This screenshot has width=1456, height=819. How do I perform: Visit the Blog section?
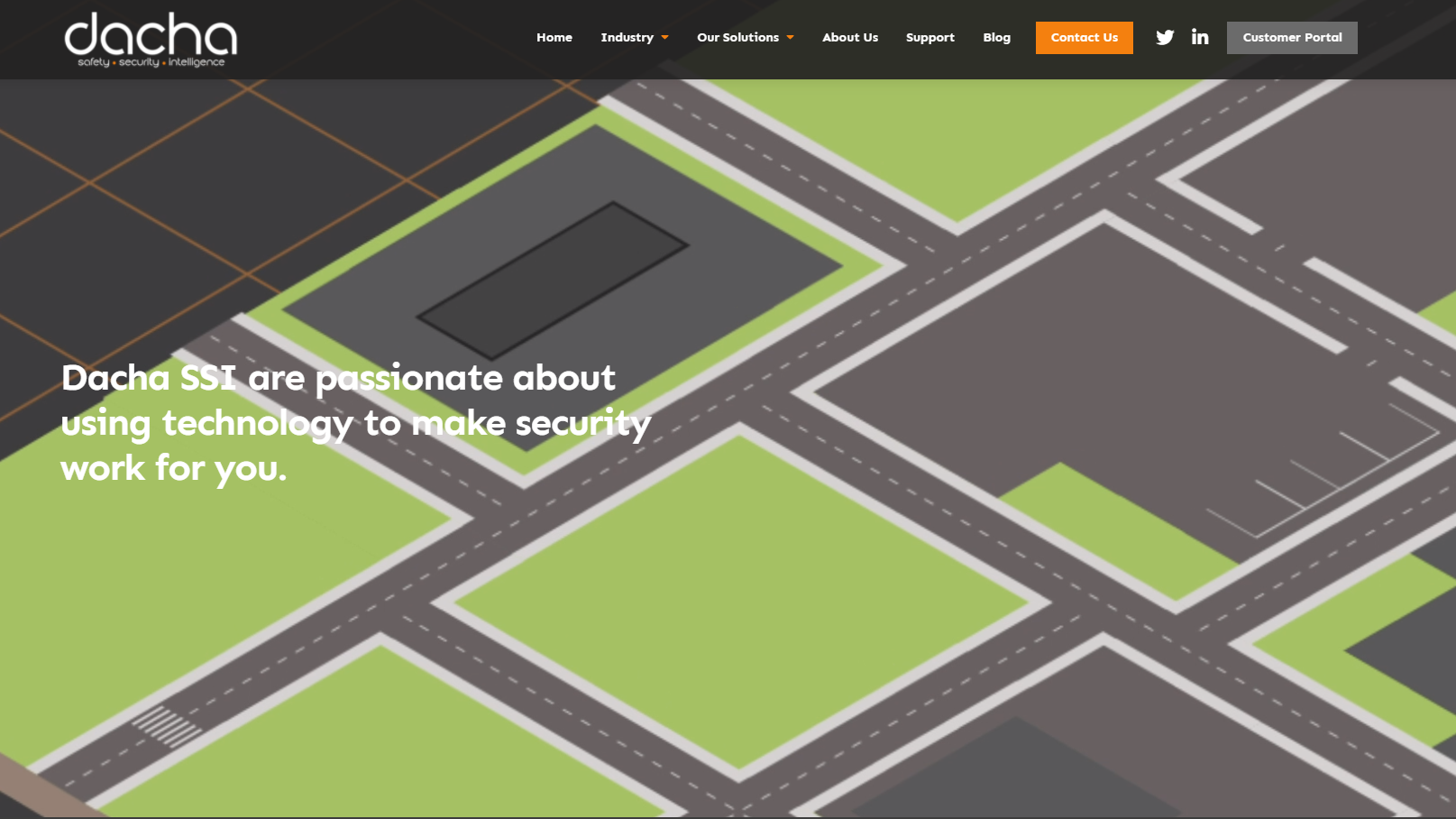pyautogui.click(x=996, y=37)
